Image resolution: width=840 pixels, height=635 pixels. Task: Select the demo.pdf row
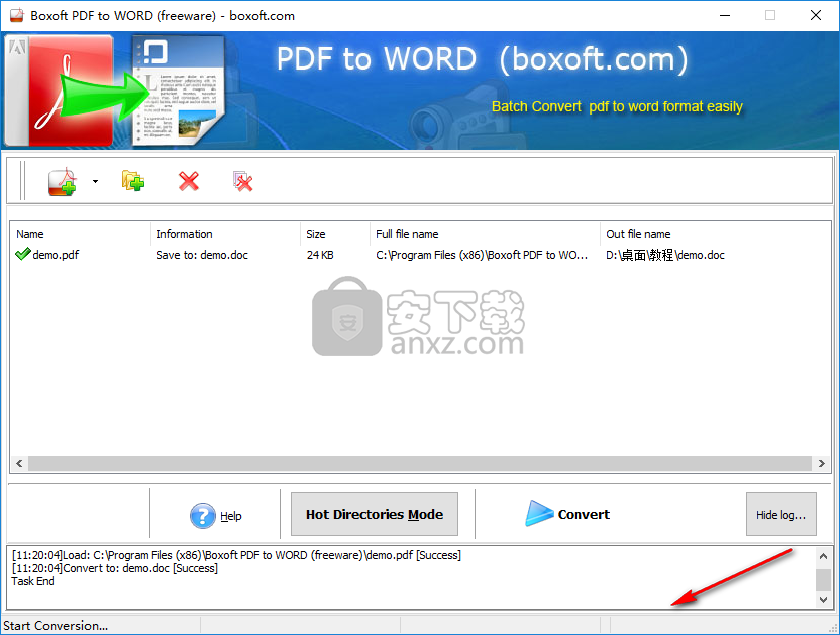(421, 255)
